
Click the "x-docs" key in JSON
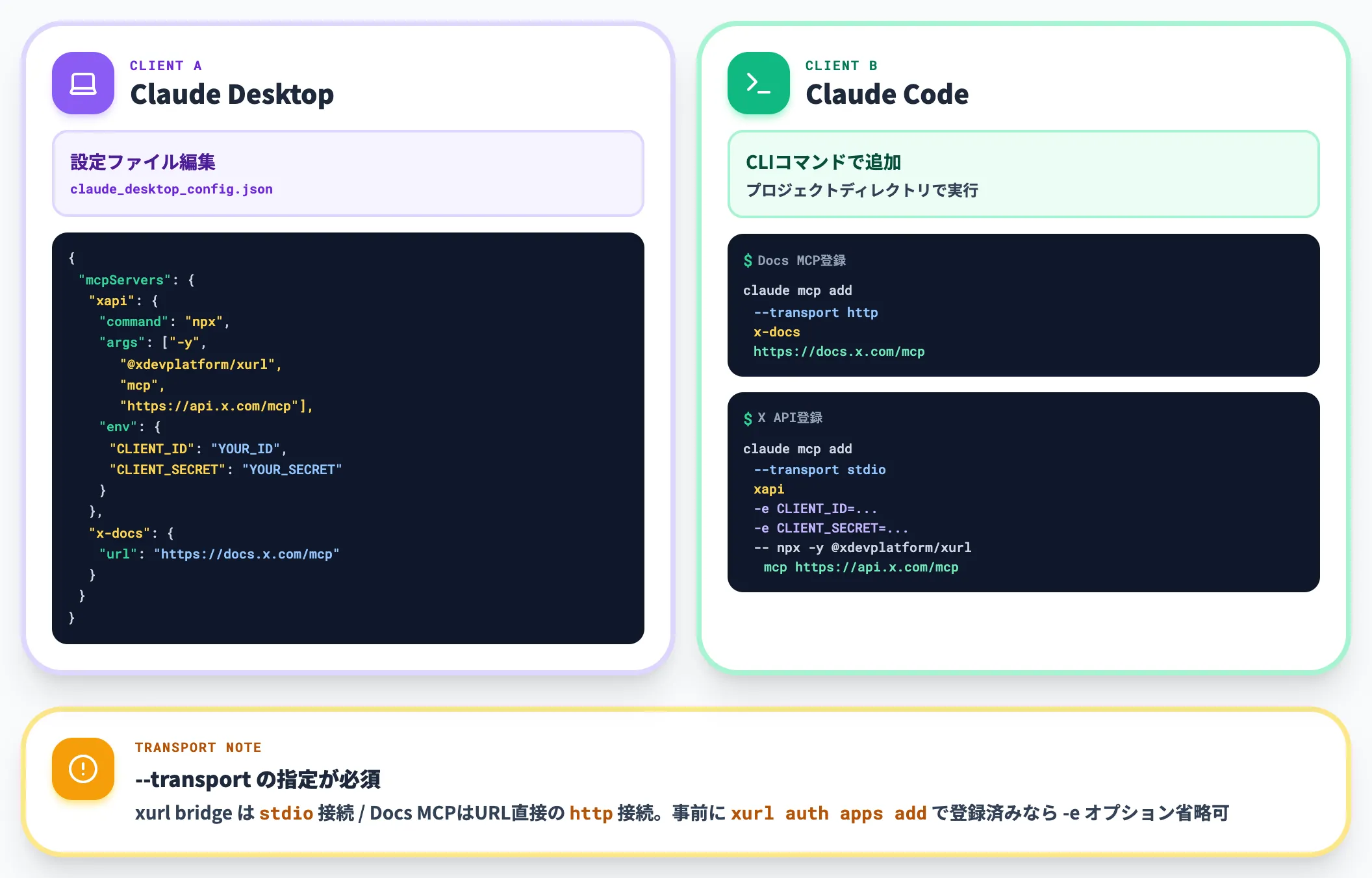click(120, 533)
